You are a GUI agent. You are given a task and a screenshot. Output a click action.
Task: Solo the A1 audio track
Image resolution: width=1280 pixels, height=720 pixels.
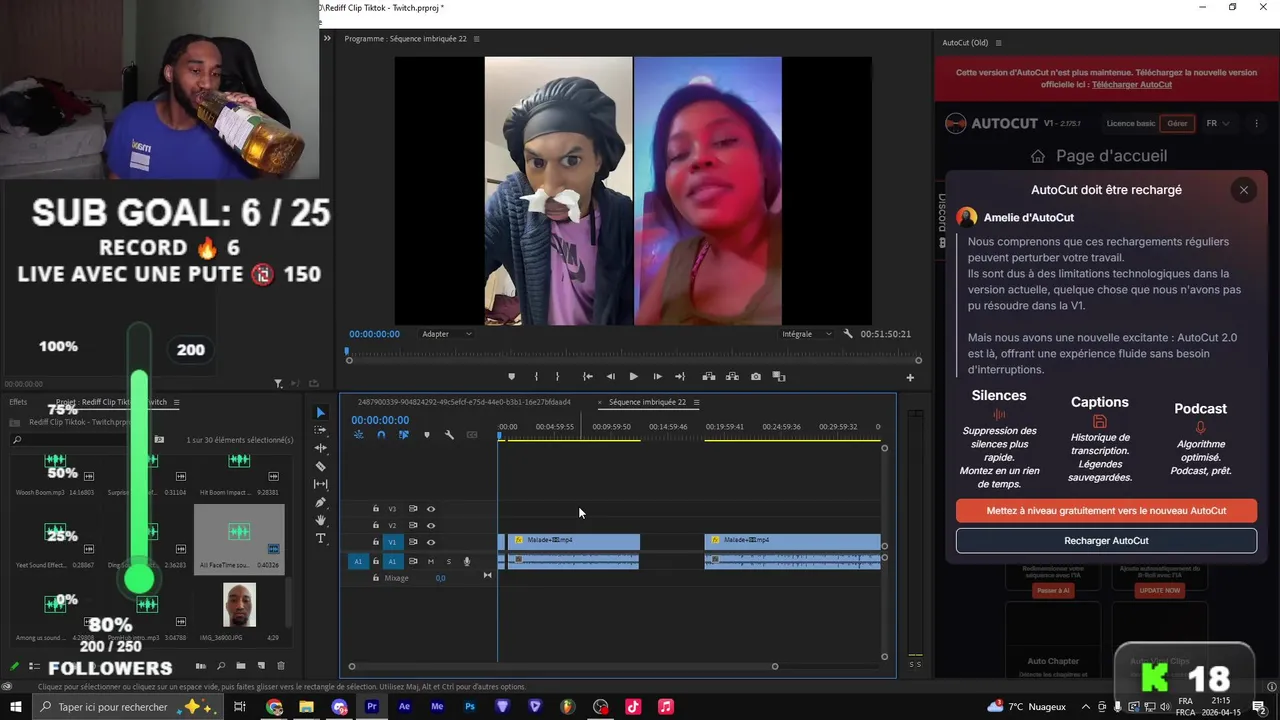click(448, 562)
